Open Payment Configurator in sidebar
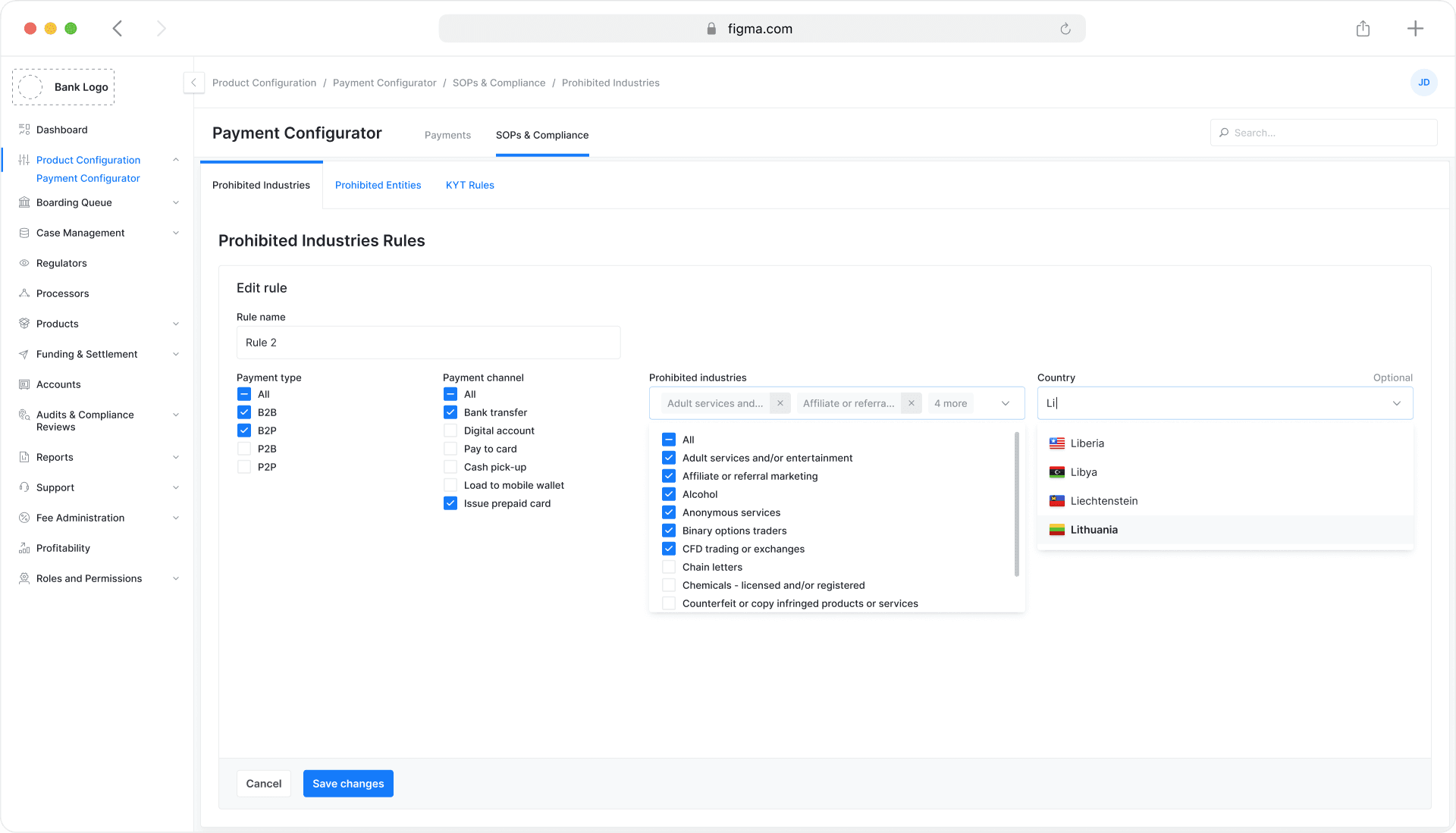Image resolution: width=1456 pixels, height=833 pixels. [88, 178]
